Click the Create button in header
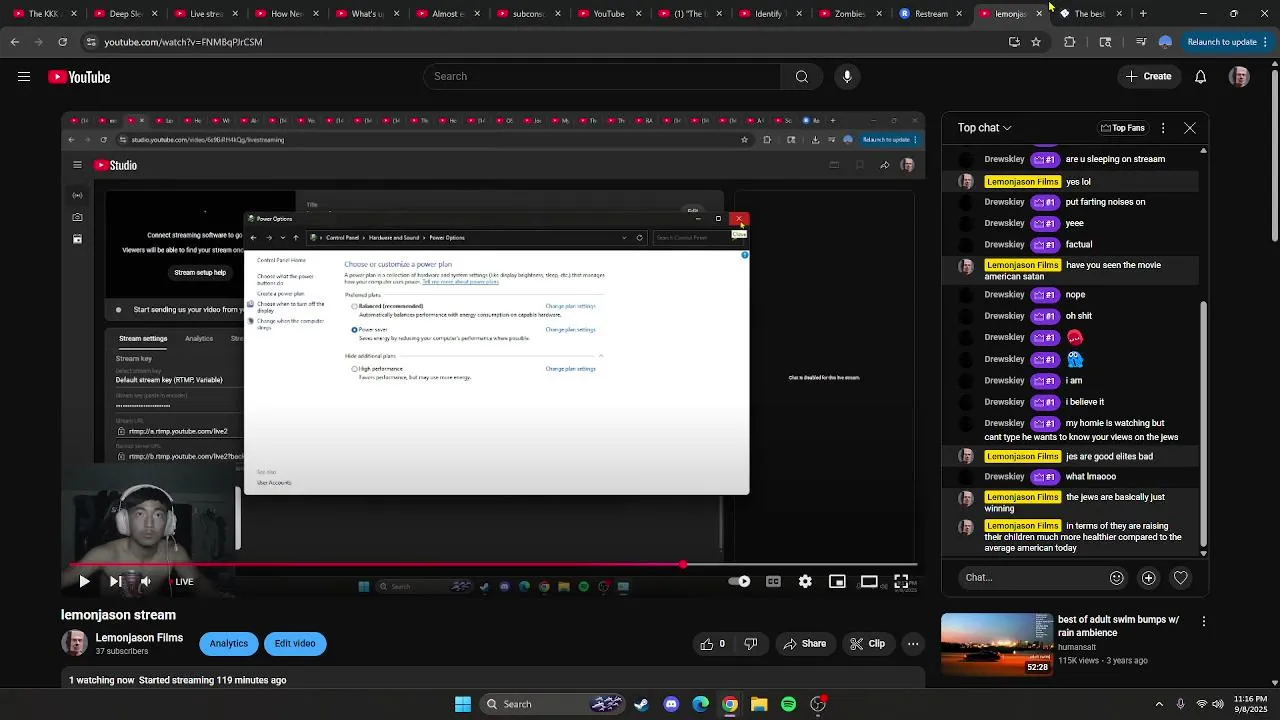Image resolution: width=1280 pixels, height=720 pixels. click(x=1148, y=77)
